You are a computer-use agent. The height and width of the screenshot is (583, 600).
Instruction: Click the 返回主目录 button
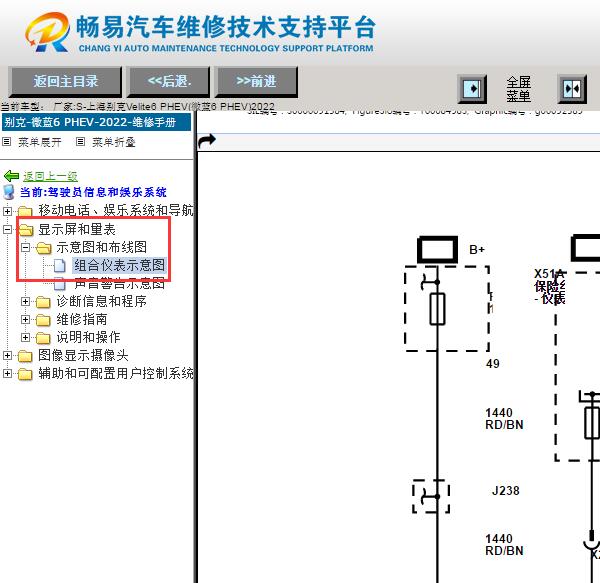[x=65, y=81]
